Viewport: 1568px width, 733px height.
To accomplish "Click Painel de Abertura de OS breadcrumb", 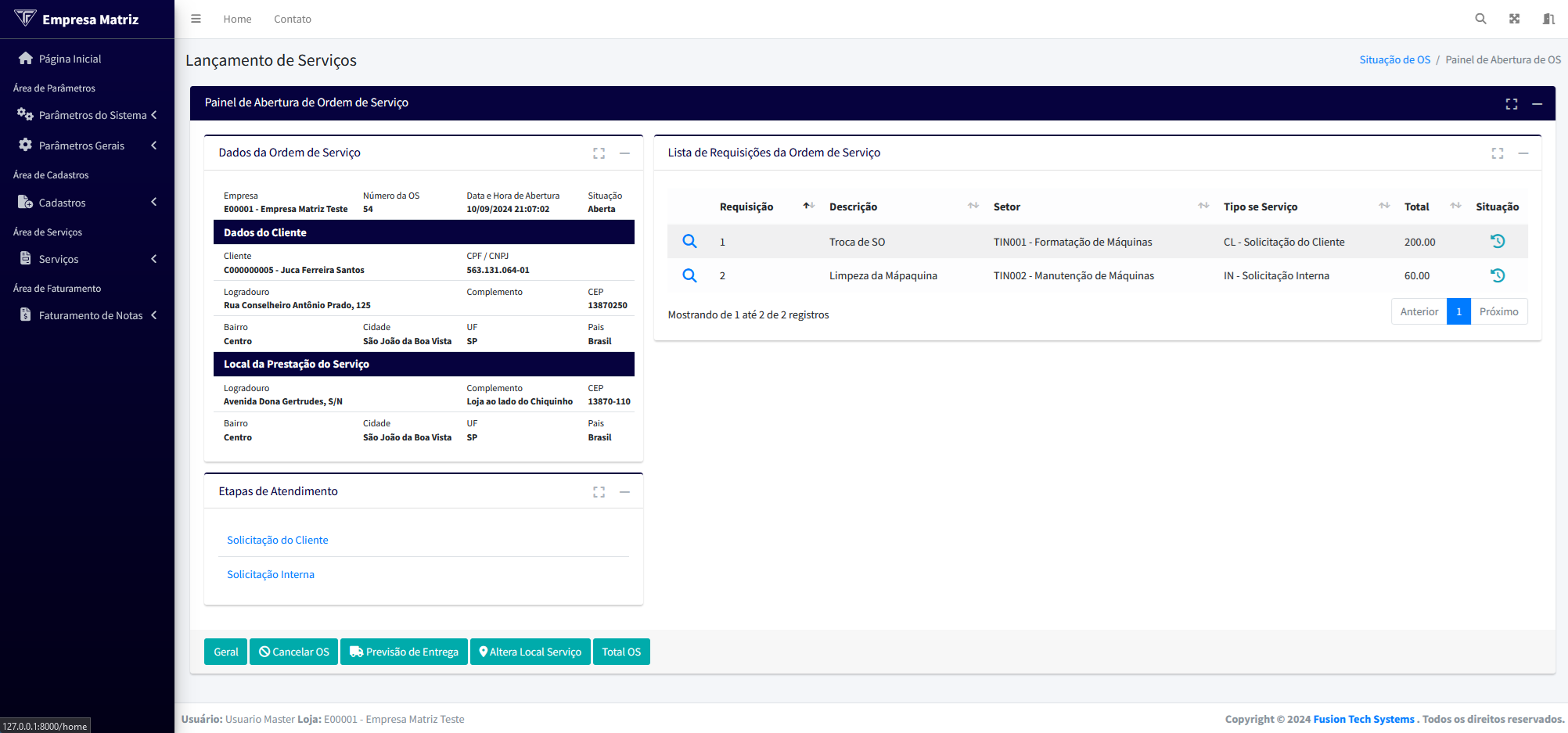I will pos(1503,59).
